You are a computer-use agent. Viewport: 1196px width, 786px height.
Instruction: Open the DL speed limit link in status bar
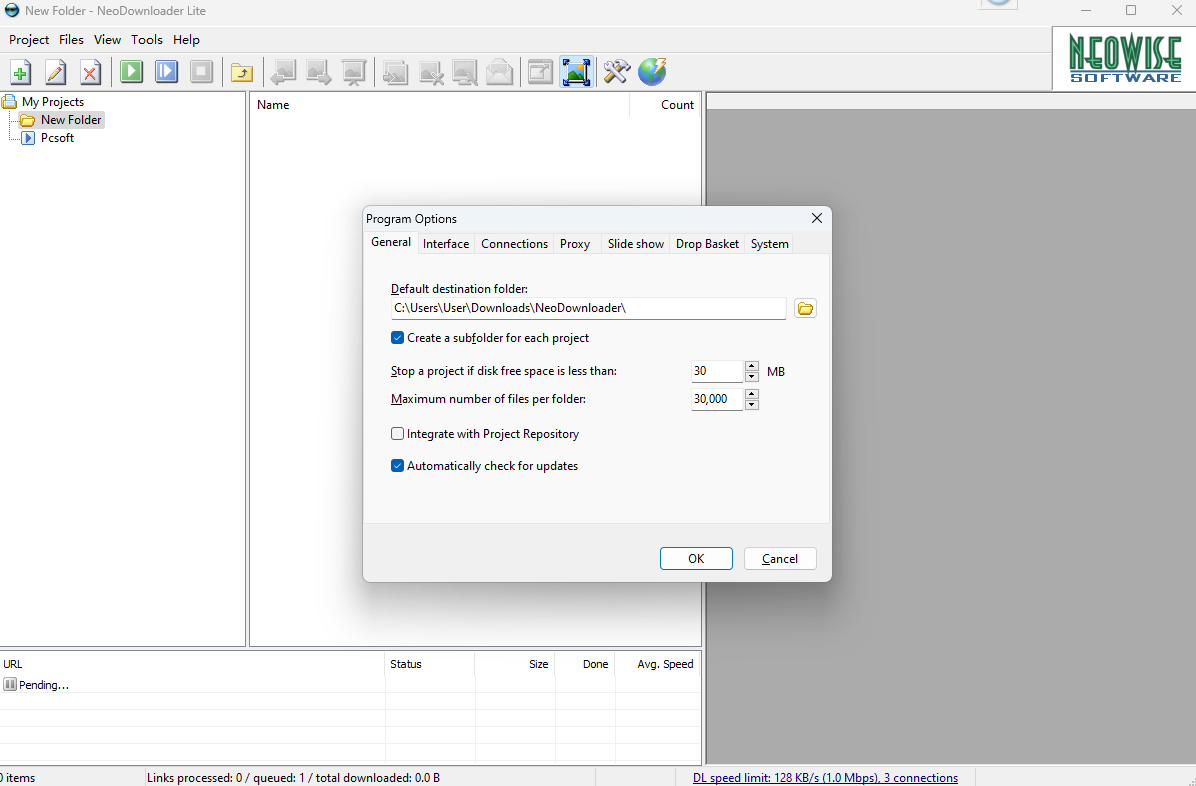click(x=824, y=777)
